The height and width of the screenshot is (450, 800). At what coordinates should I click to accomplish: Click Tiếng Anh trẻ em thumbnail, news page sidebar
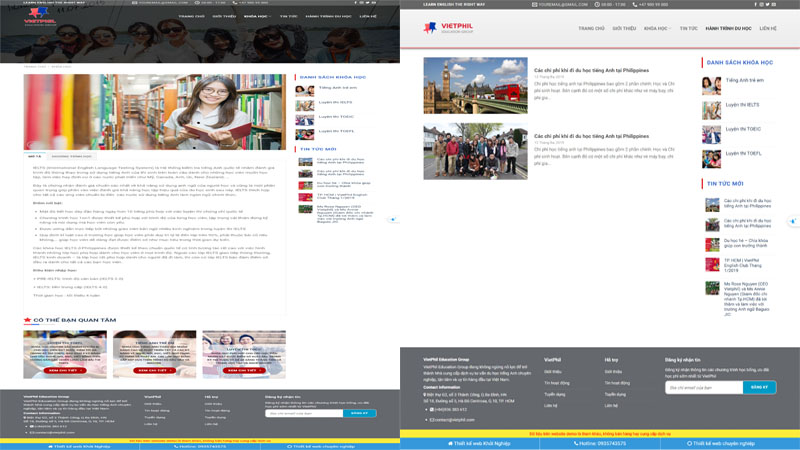pos(711,86)
